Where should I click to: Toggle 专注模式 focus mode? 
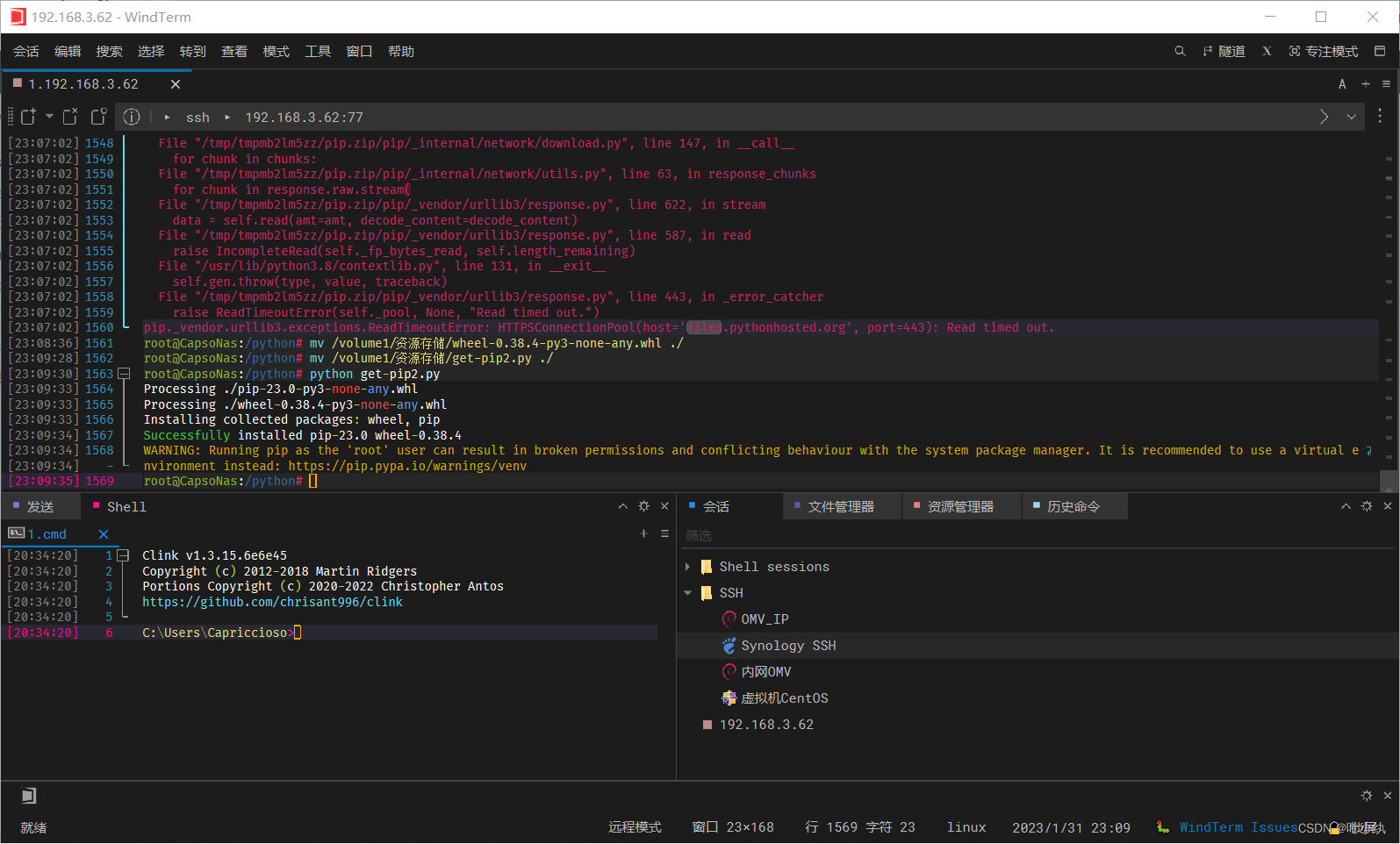(x=1323, y=52)
